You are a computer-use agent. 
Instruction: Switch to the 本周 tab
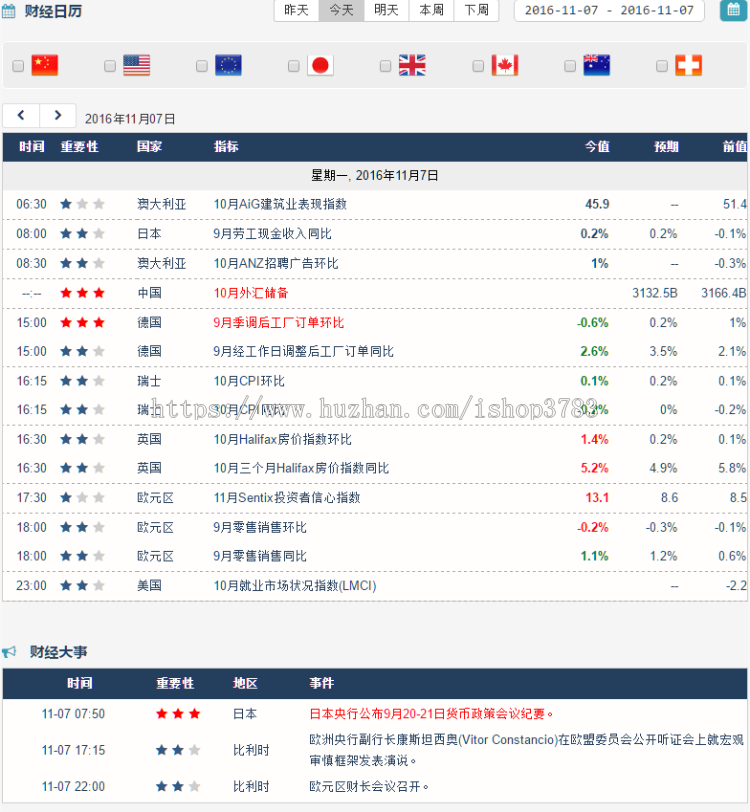[431, 10]
